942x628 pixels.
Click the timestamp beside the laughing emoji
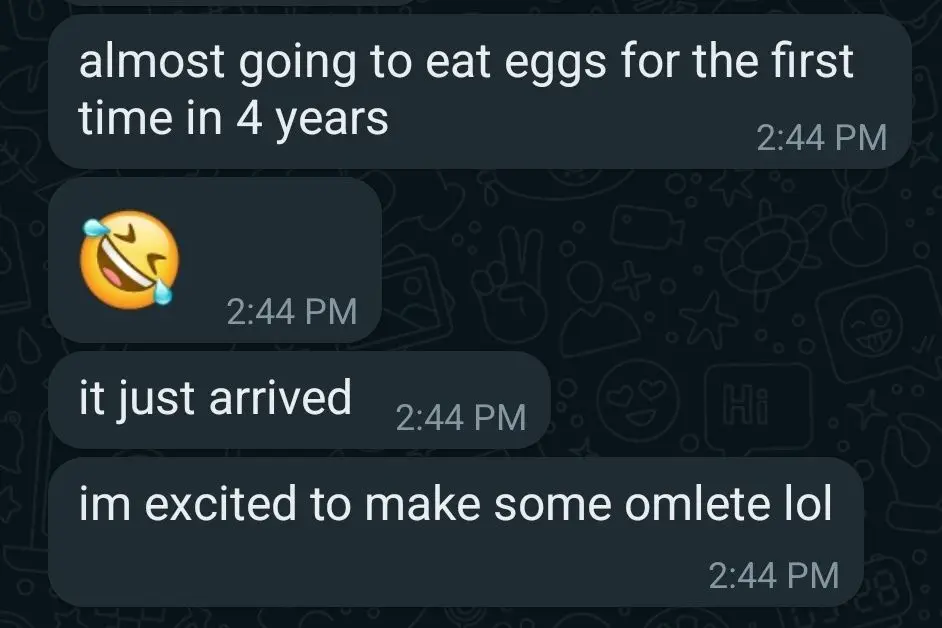tap(292, 311)
